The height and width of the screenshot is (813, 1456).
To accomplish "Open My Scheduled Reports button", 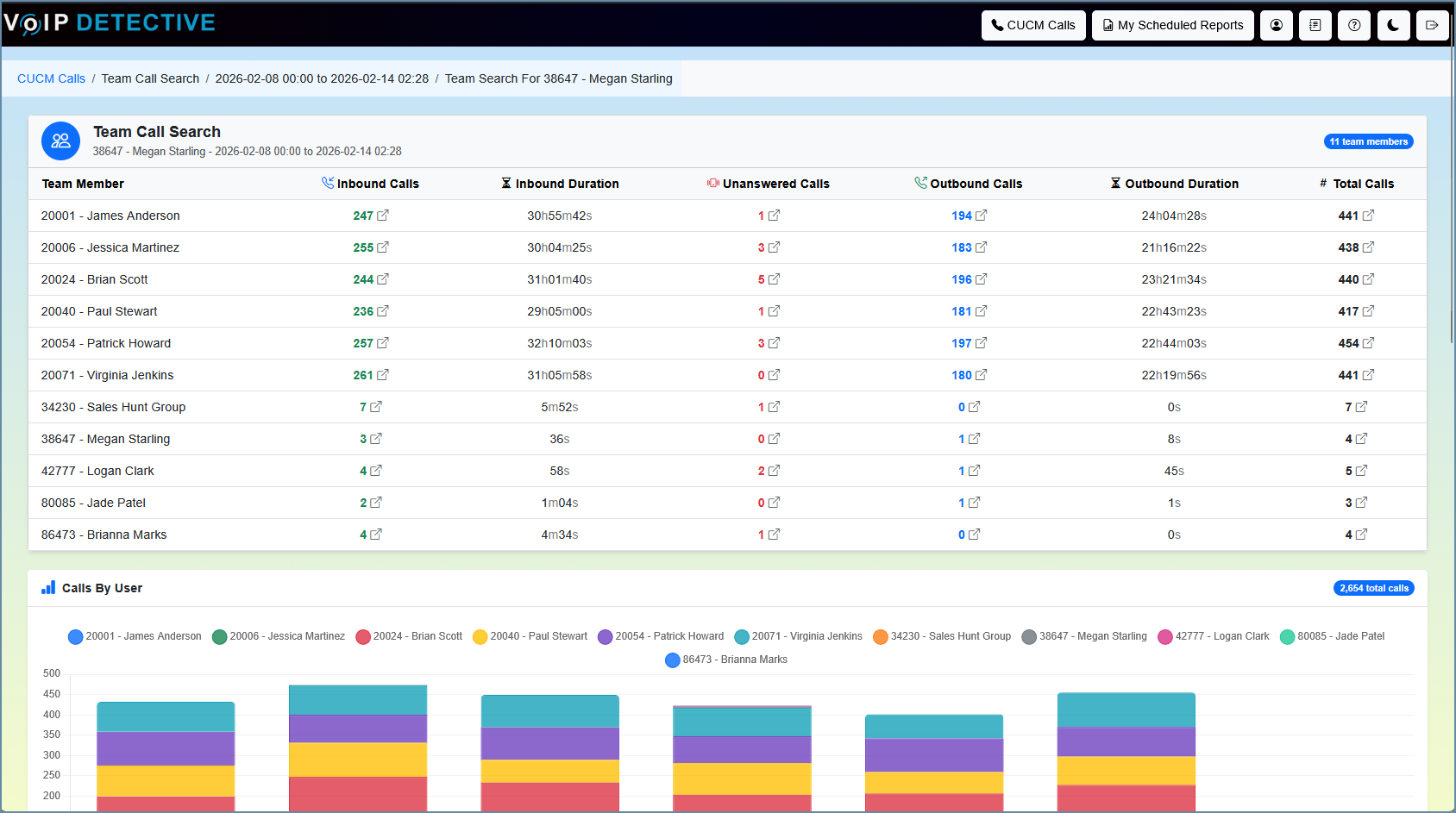I will 1173,25.
